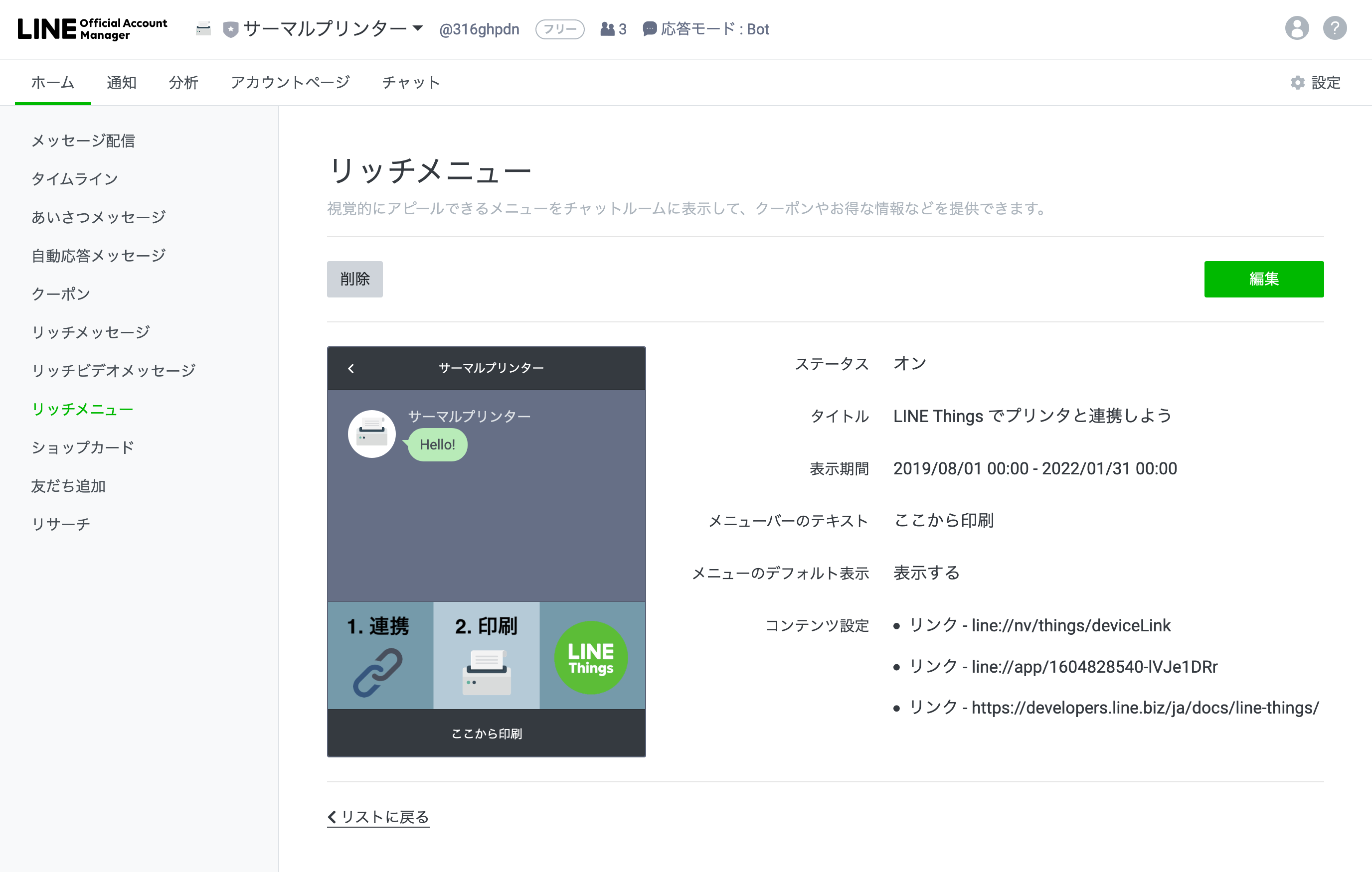1372x872 pixels.
Task: Switch to the 分析 tab
Action: [183, 83]
